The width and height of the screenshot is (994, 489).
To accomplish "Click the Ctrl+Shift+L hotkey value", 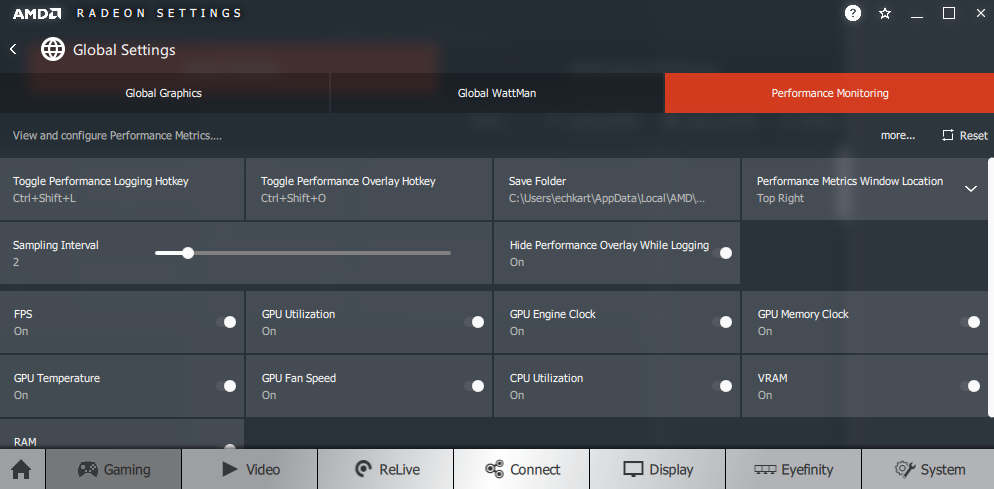I will [44, 198].
